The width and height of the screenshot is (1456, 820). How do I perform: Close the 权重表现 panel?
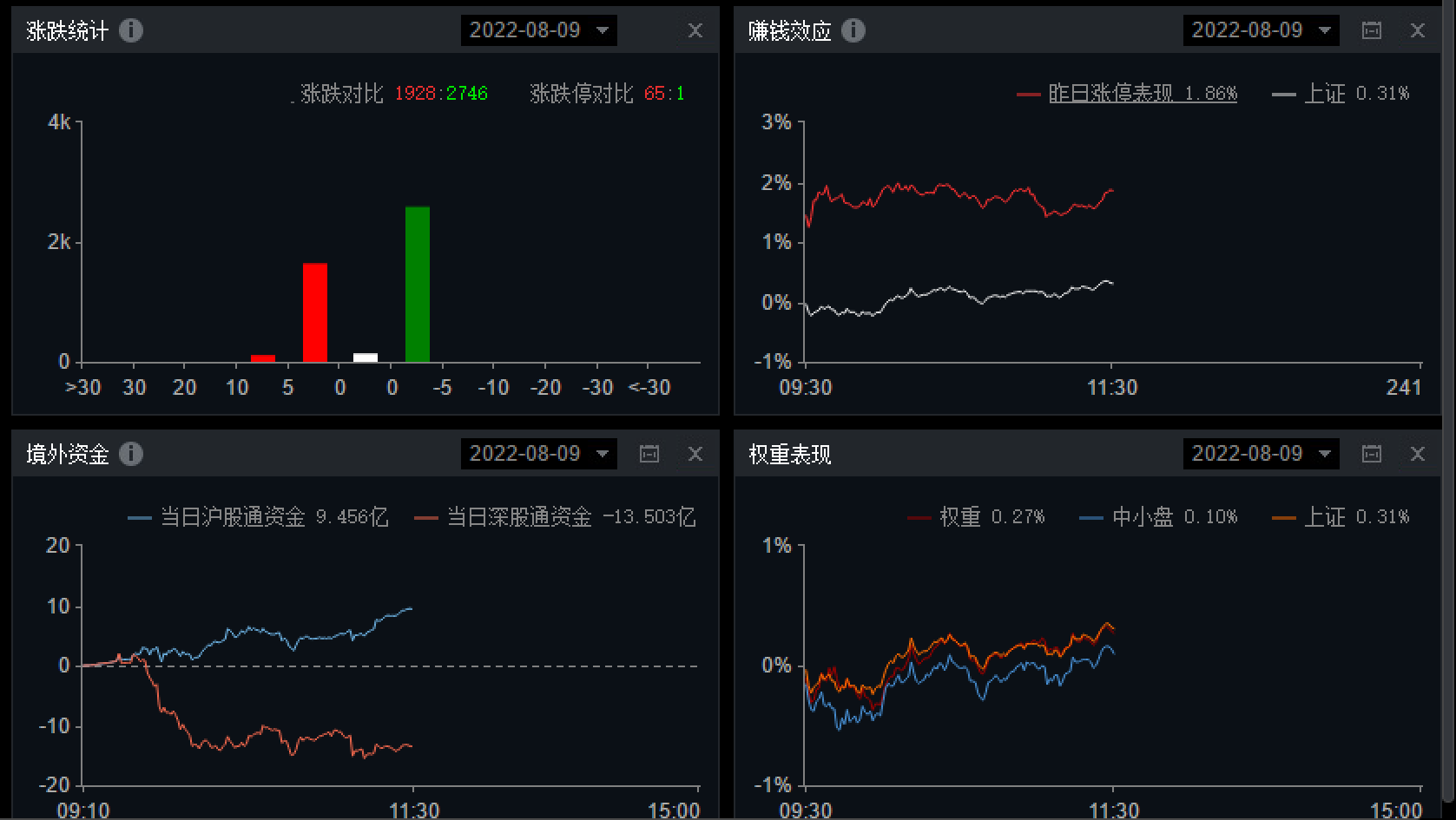click(1418, 454)
